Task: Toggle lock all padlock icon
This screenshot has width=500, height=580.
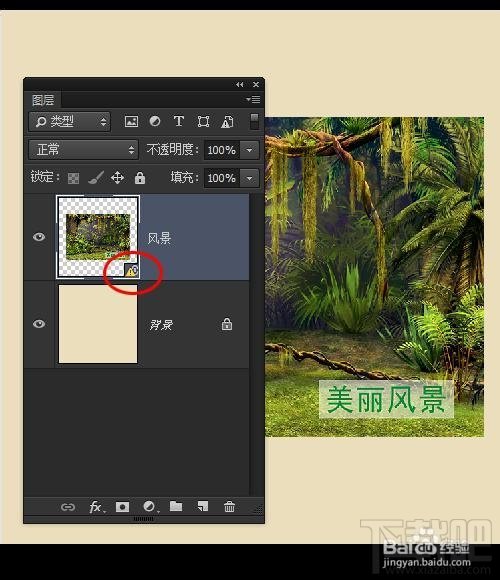Action: [140, 178]
